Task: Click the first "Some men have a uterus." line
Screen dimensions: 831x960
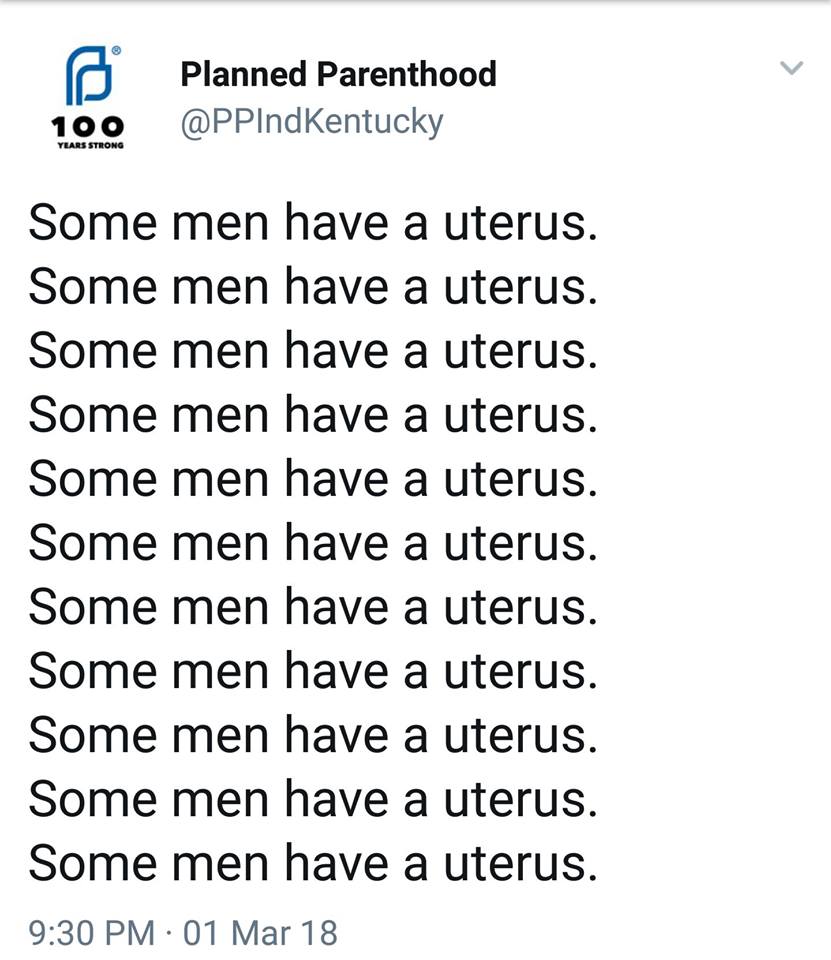Action: pyautogui.click(x=313, y=222)
